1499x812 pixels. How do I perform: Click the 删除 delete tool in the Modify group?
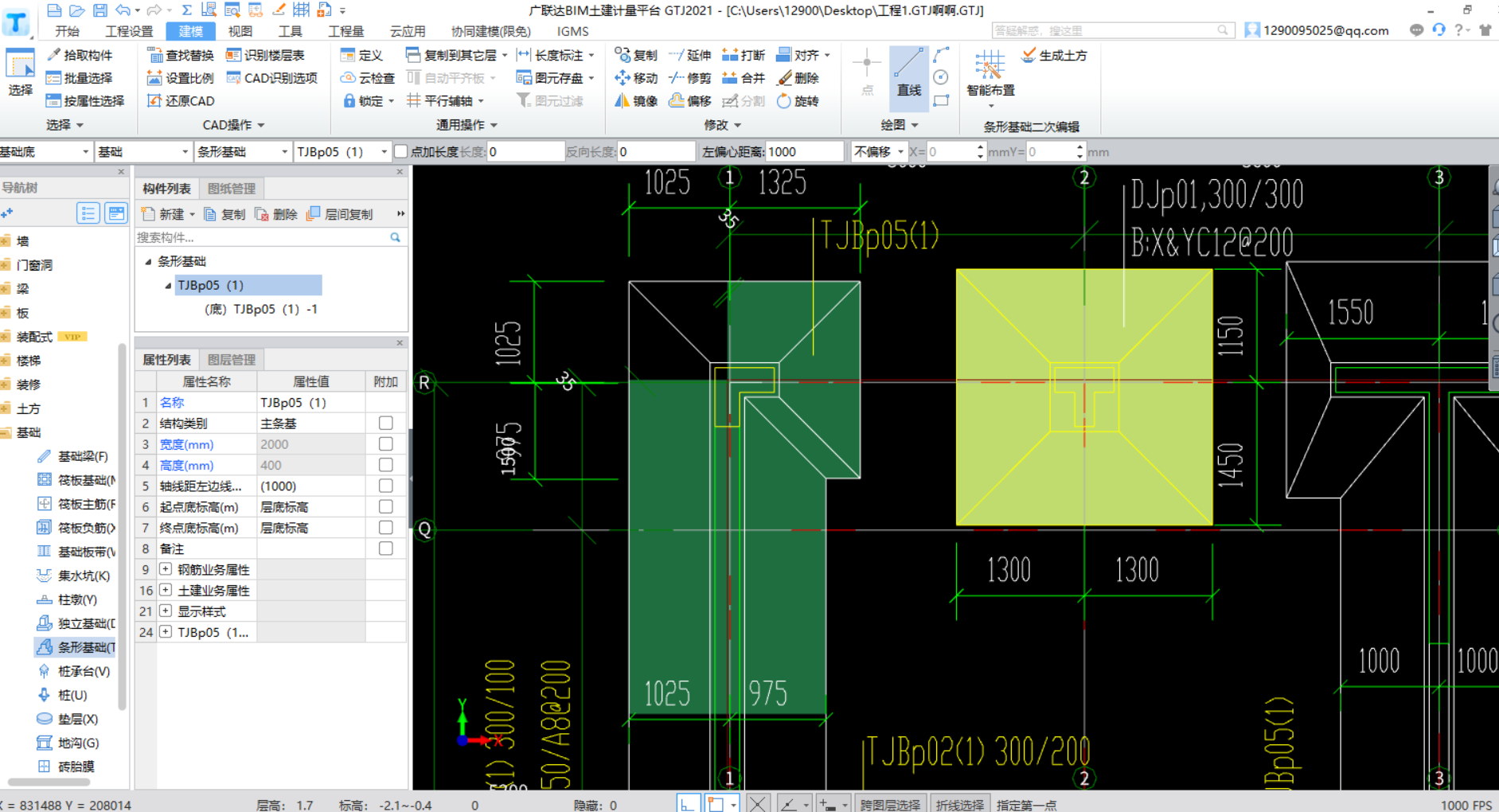798,78
